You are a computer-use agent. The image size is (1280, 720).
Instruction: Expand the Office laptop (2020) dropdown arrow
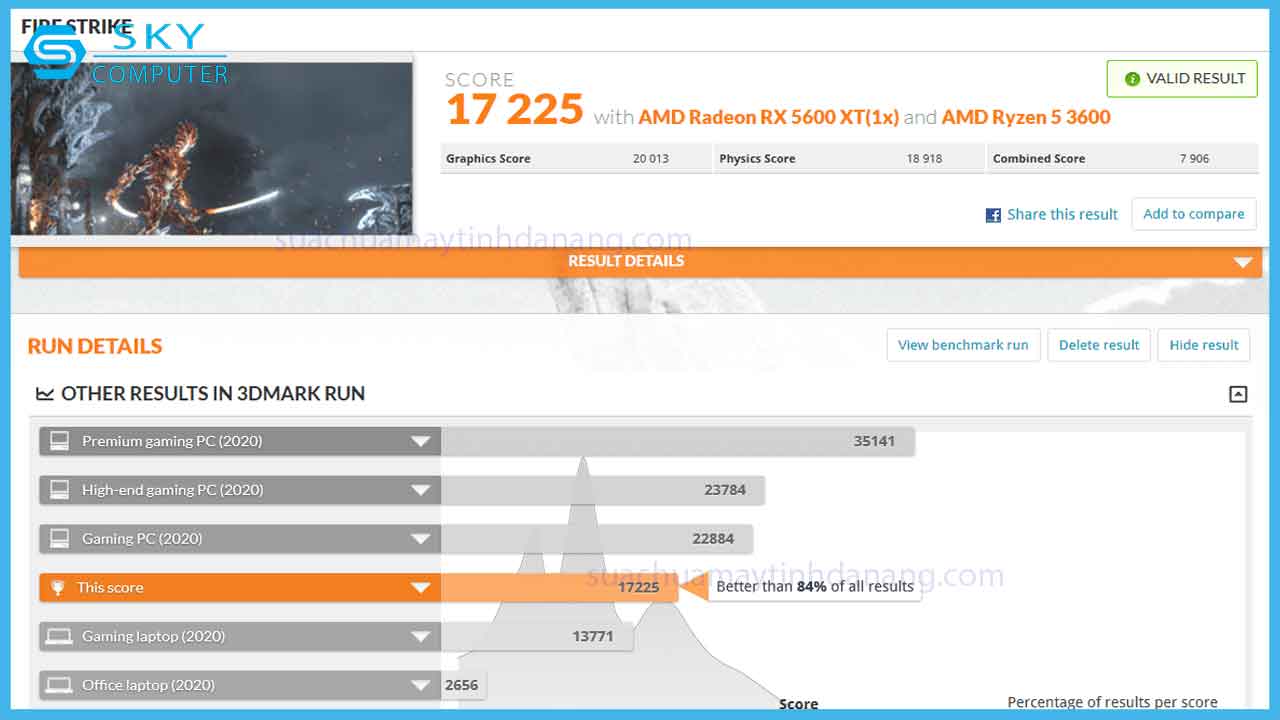(x=421, y=685)
